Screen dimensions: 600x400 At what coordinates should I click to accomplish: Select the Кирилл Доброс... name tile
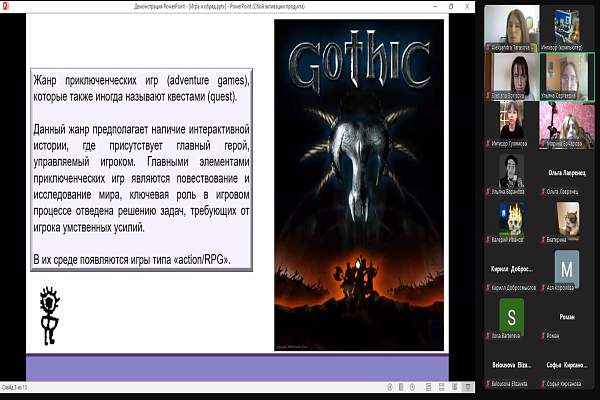pyautogui.click(x=512, y=269)
